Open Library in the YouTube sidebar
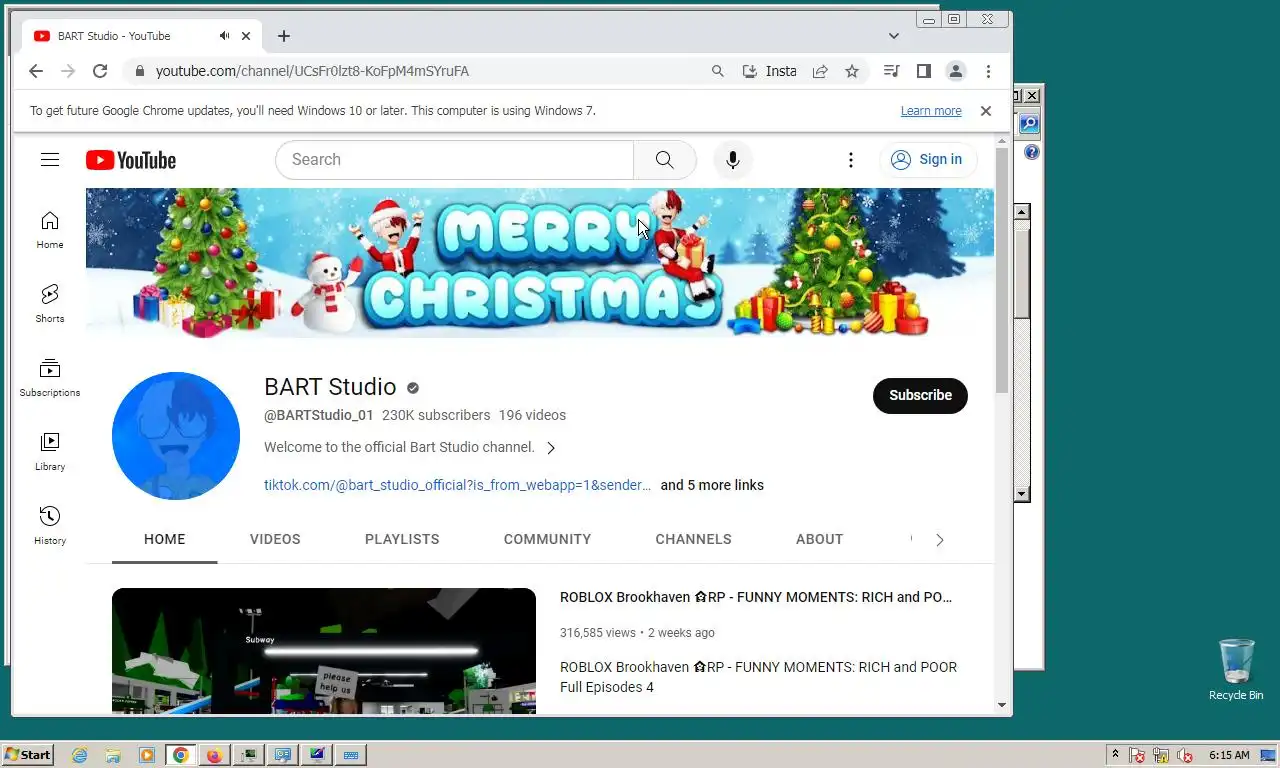Screen dimensions: 1280x768 pyautogui.click(x=50, y=452)
